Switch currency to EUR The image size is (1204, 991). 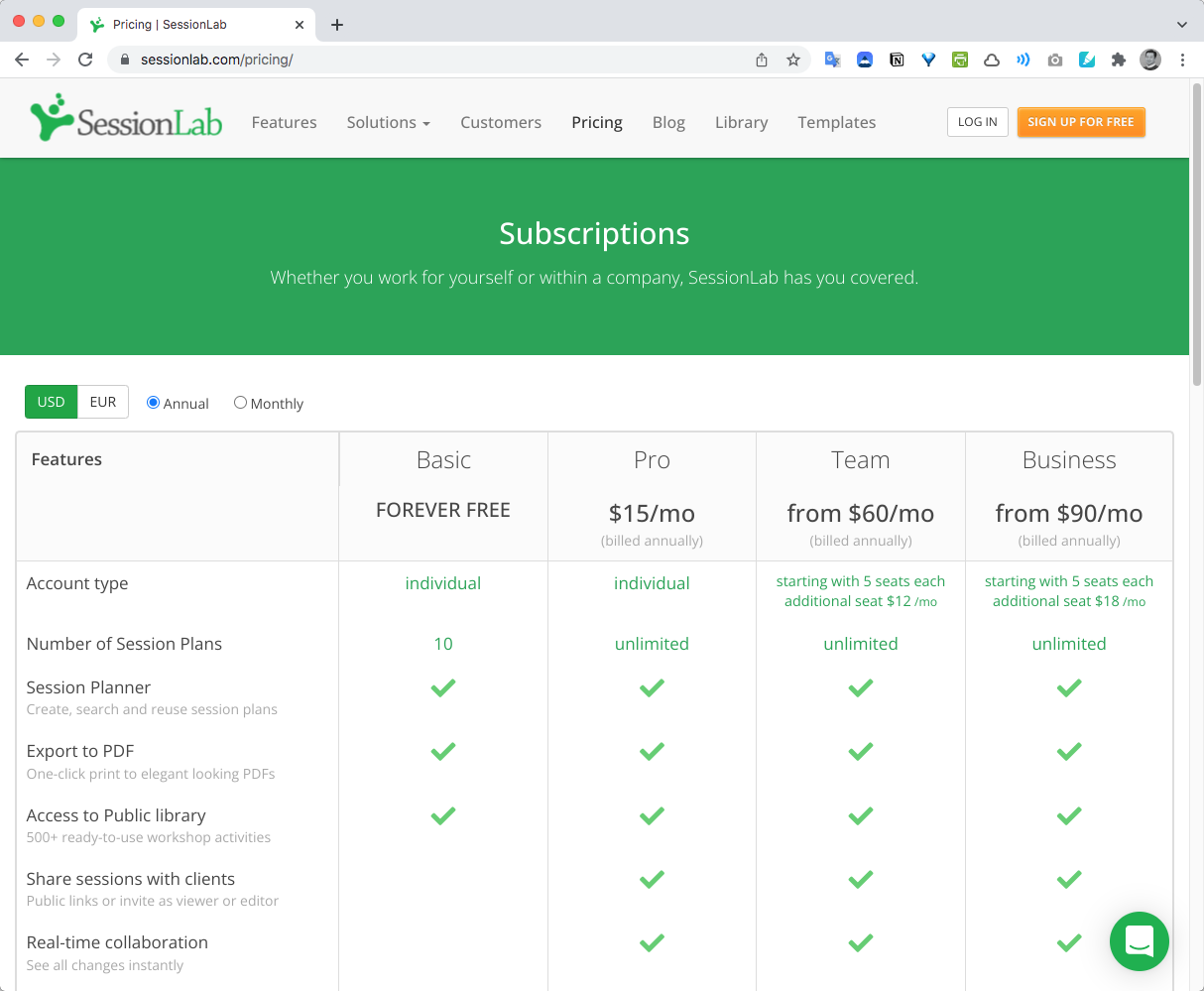pyautogui.click(x=103, y=402)
